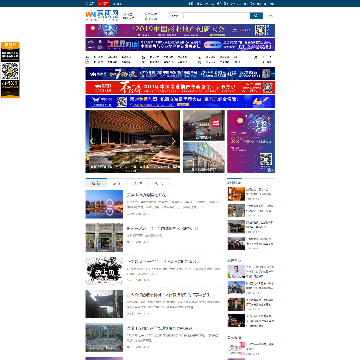The height and width of the screenshot is (360, 360).
Task: Open the headline beside the archway image
Action: (168, 295)
